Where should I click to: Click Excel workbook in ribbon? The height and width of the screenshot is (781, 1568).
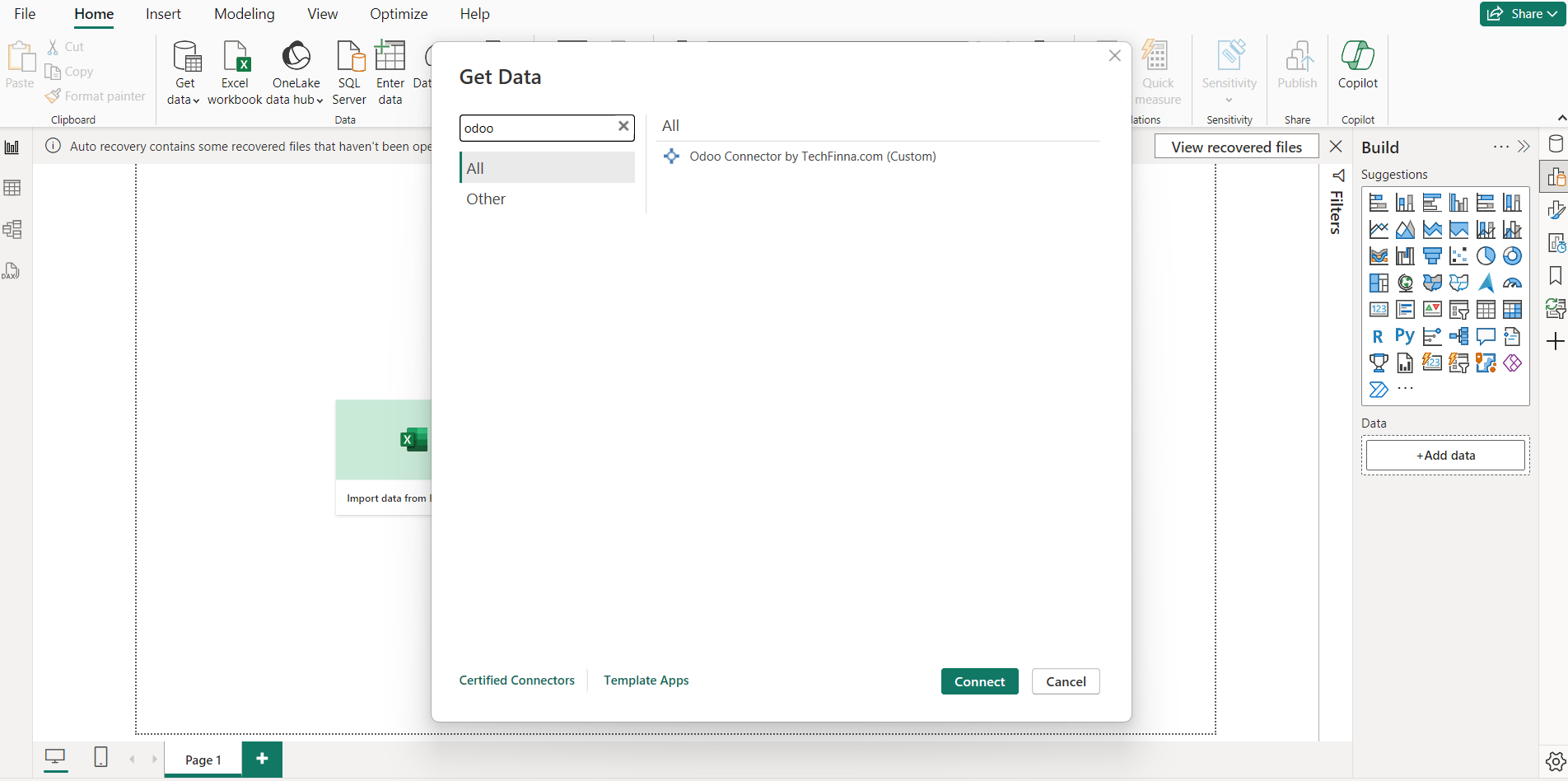[235, 74]
